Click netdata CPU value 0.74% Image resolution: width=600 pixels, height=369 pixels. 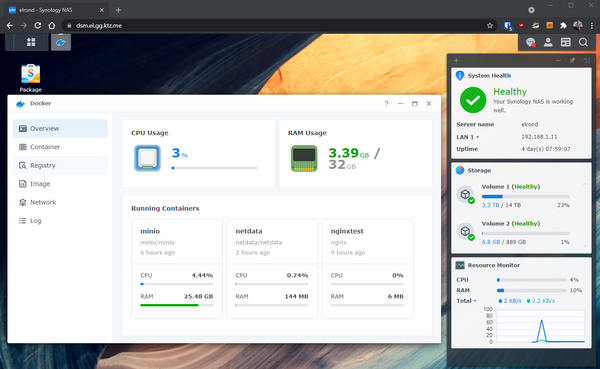pos(297,275)
